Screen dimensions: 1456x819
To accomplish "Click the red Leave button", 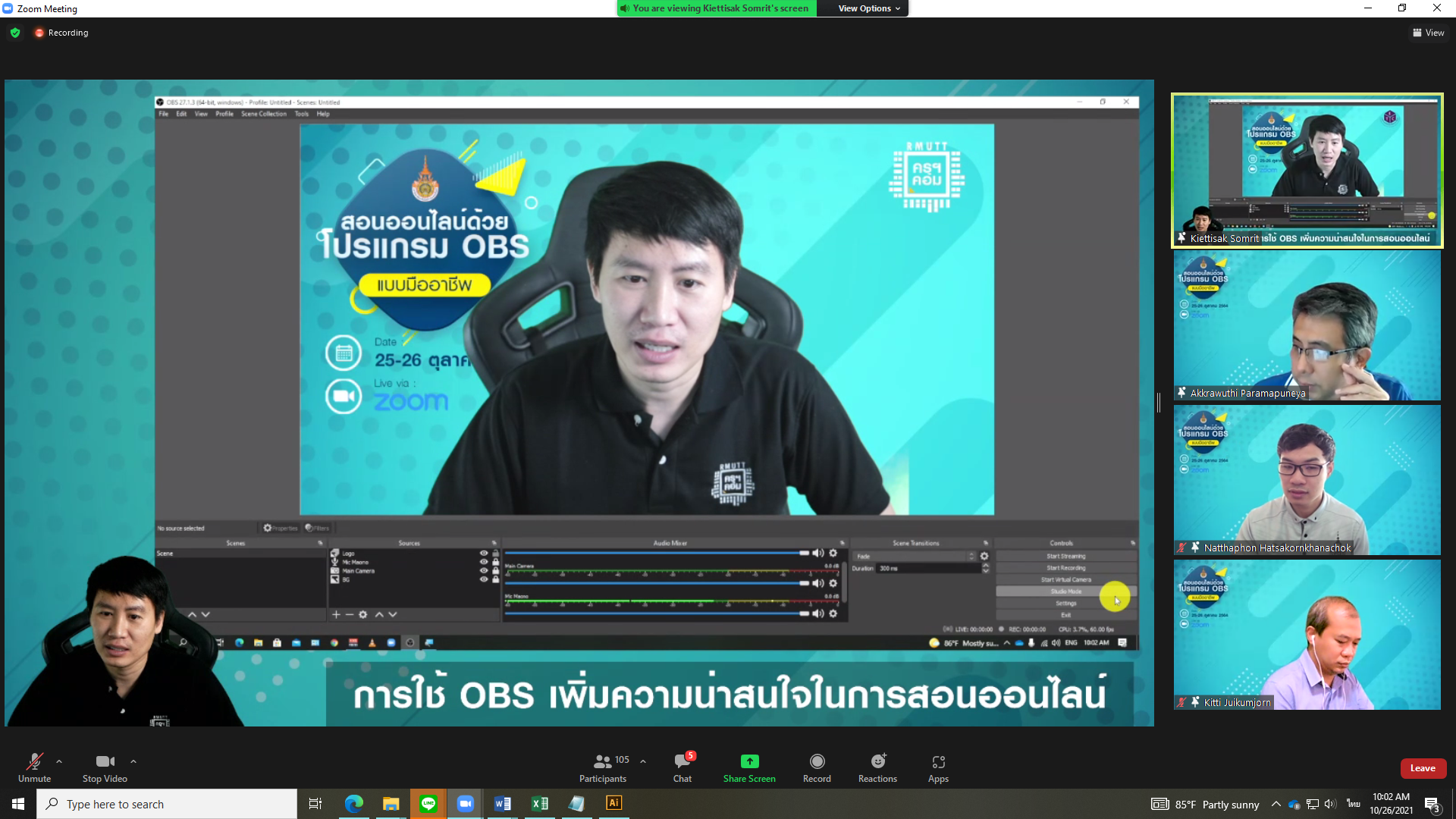I will click(1423, 768).
